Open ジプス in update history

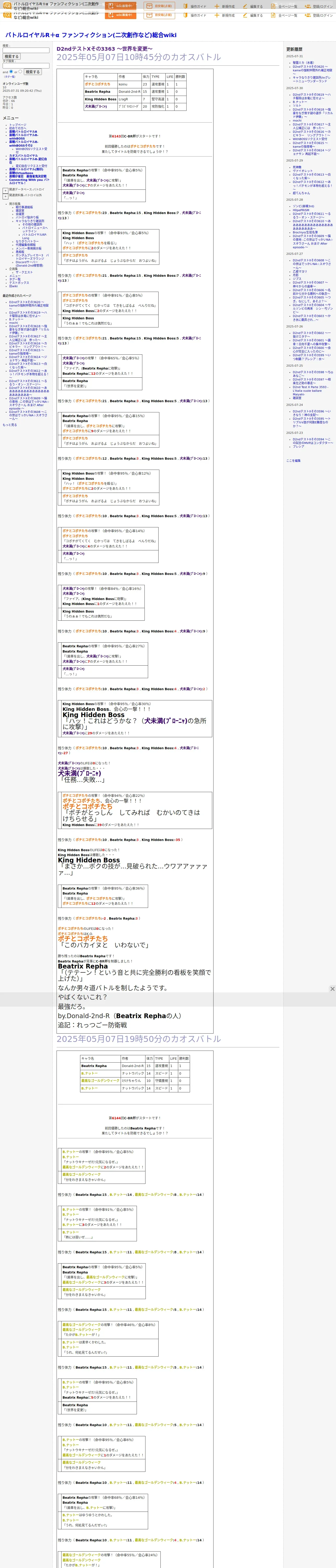[297, 279]
